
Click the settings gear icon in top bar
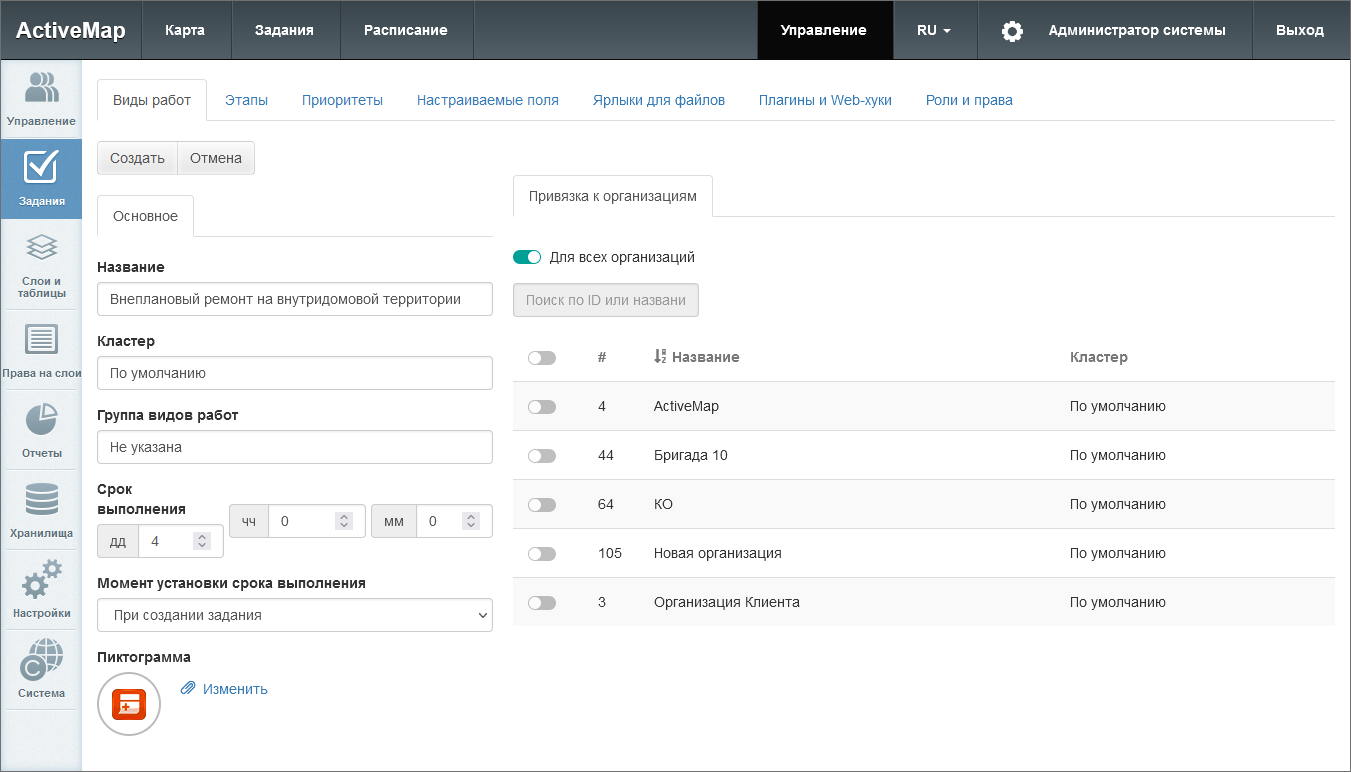pyautogui.click(x=1012, y=31)
